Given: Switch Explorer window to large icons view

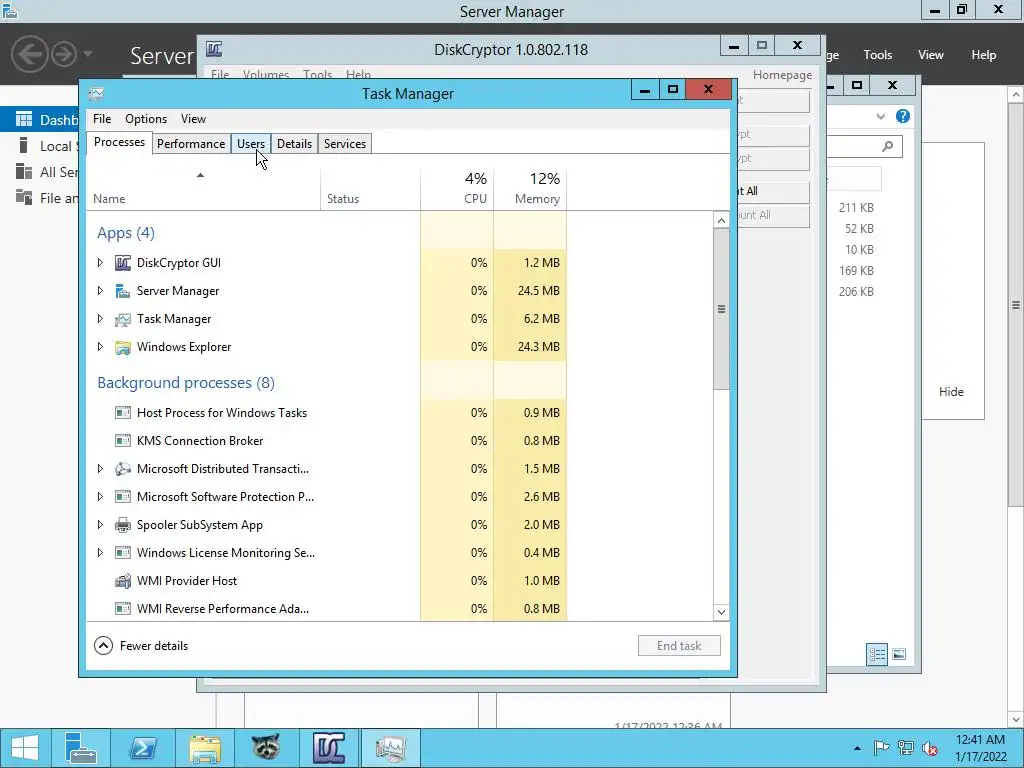Looking at the screenshot, I should click(x=899, y=654).
